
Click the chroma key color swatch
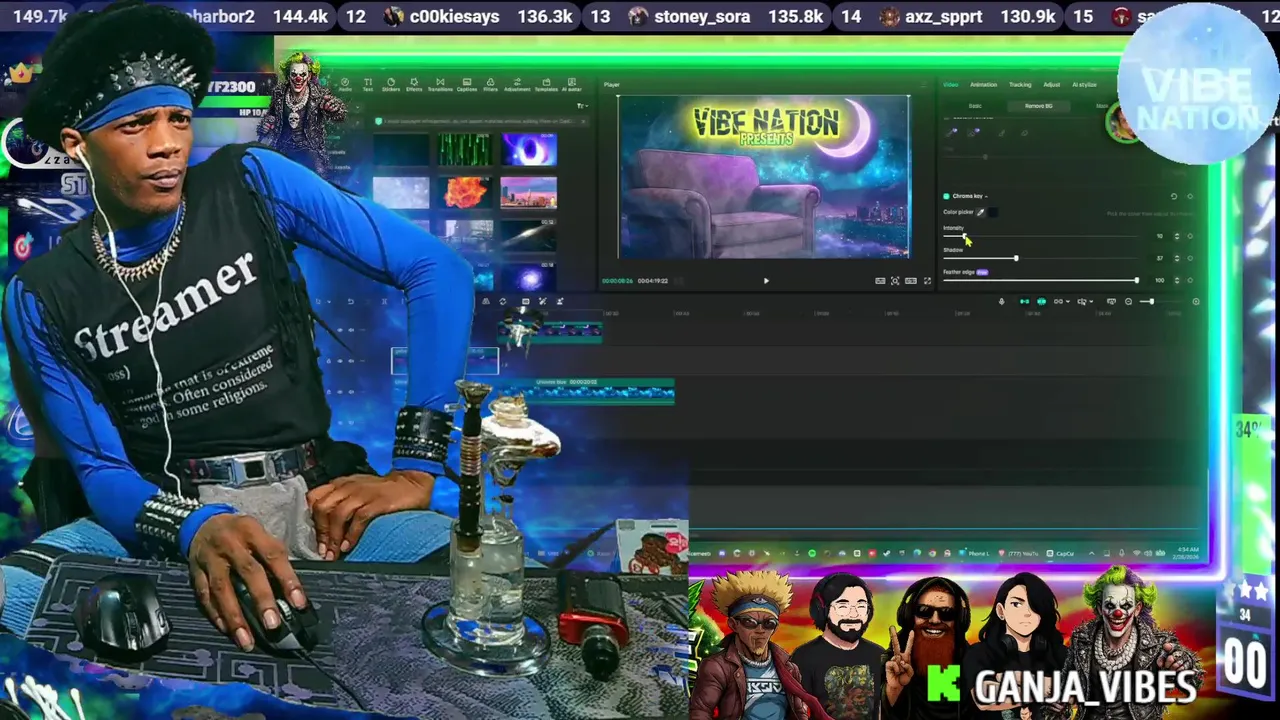point(993,212)
